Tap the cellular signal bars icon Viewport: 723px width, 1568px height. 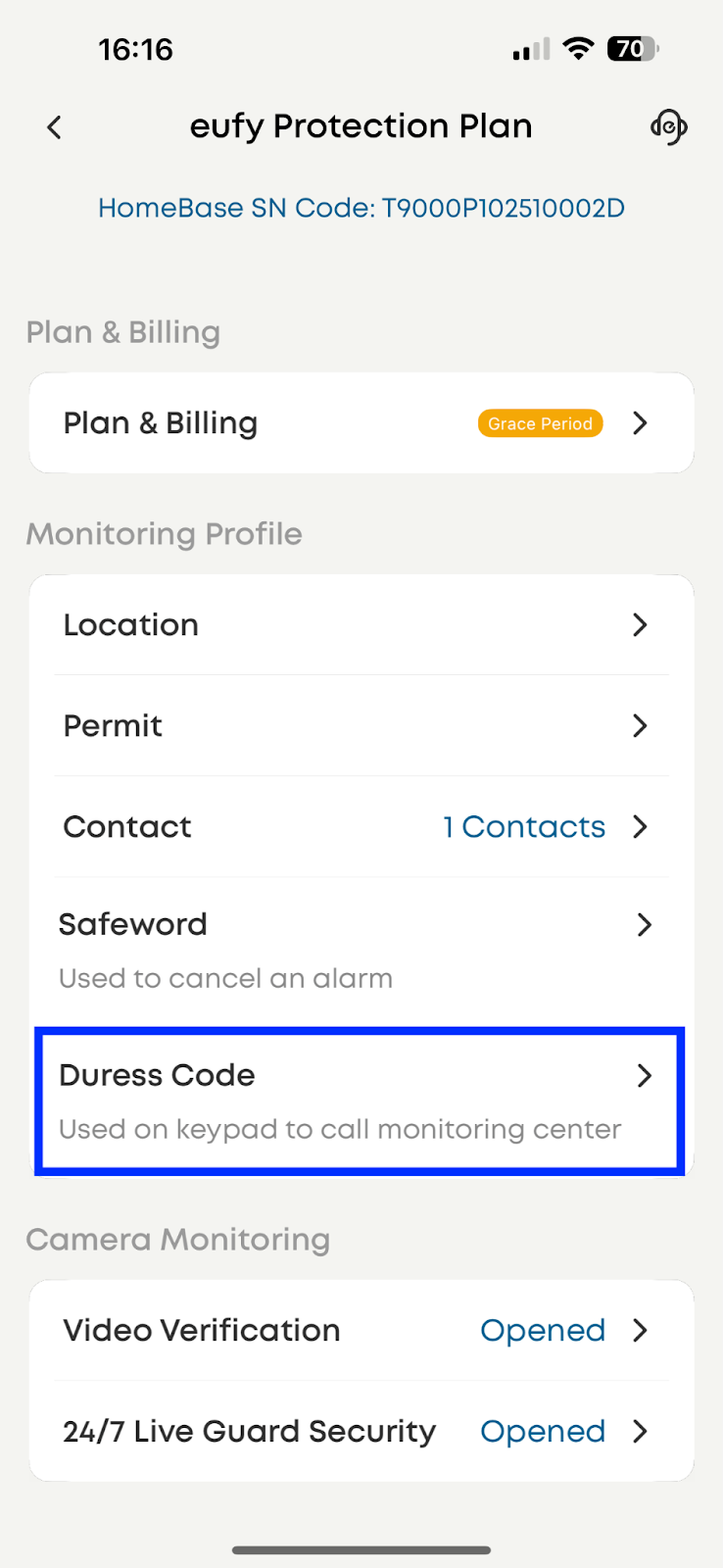click(531, 50)
